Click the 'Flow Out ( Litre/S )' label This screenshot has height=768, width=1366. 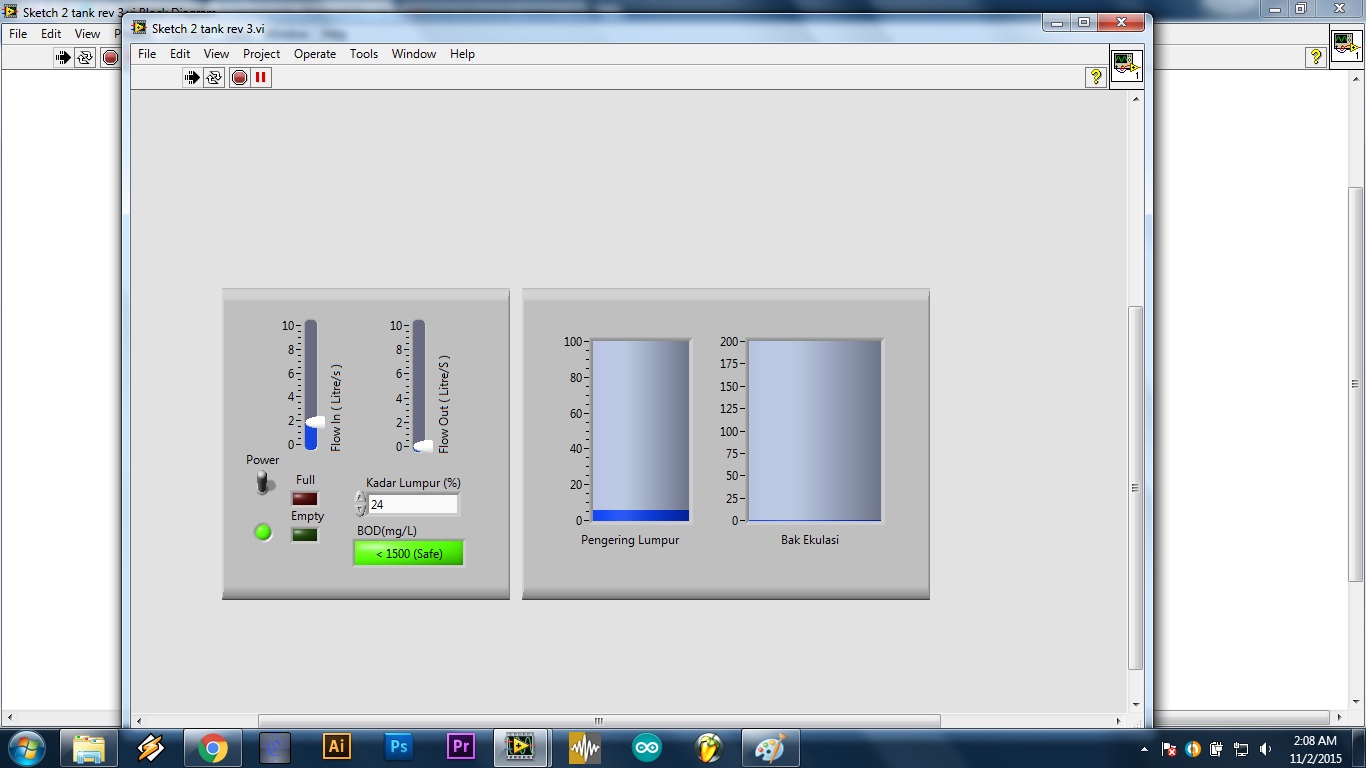444,404
